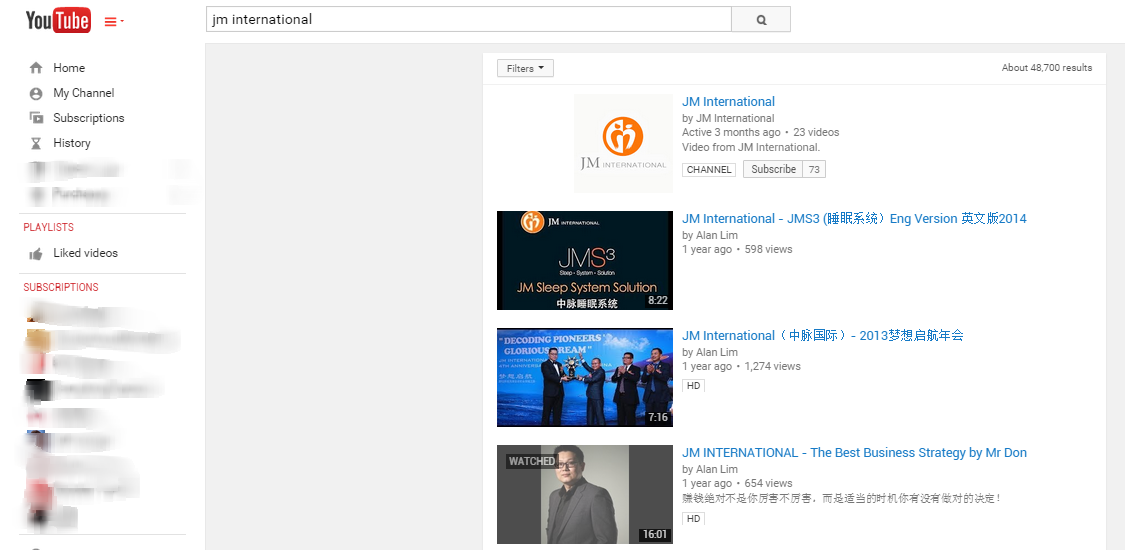The height and width of the screenshot is (550, 1125).
Task: Click 'Video from JM International.' description
Action: [x=750, y=147]
